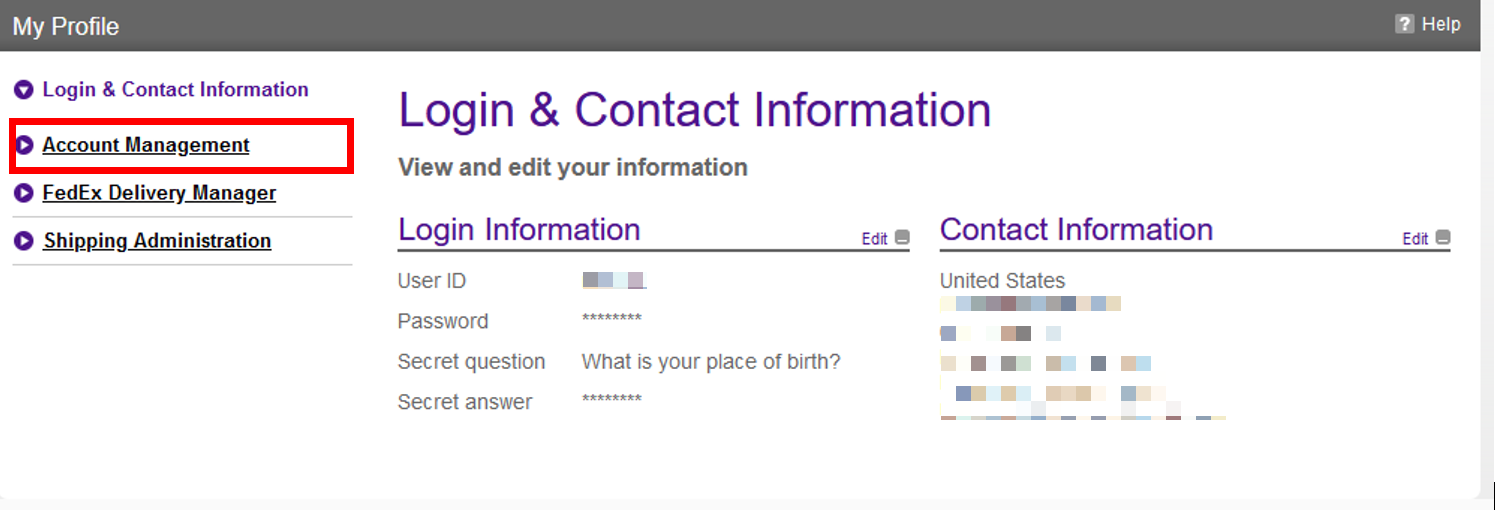
Task: Click the blurred User ID value
Action: point(614,281)
